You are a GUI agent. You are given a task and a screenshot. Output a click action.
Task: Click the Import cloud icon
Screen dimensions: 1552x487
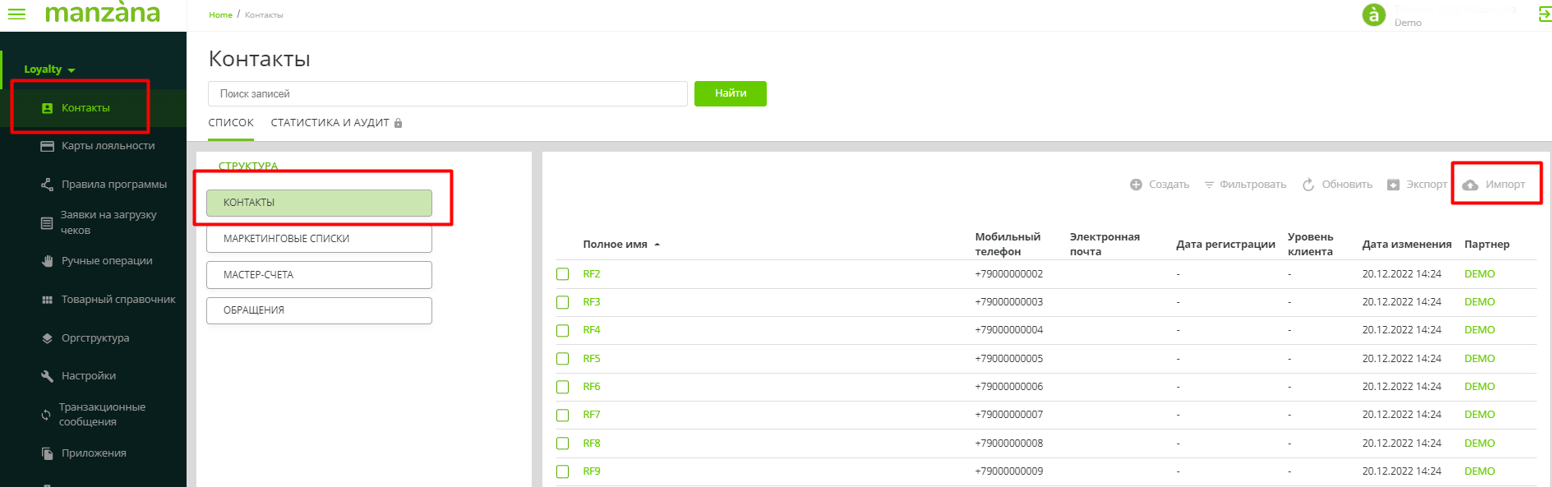click(1470, 185)
